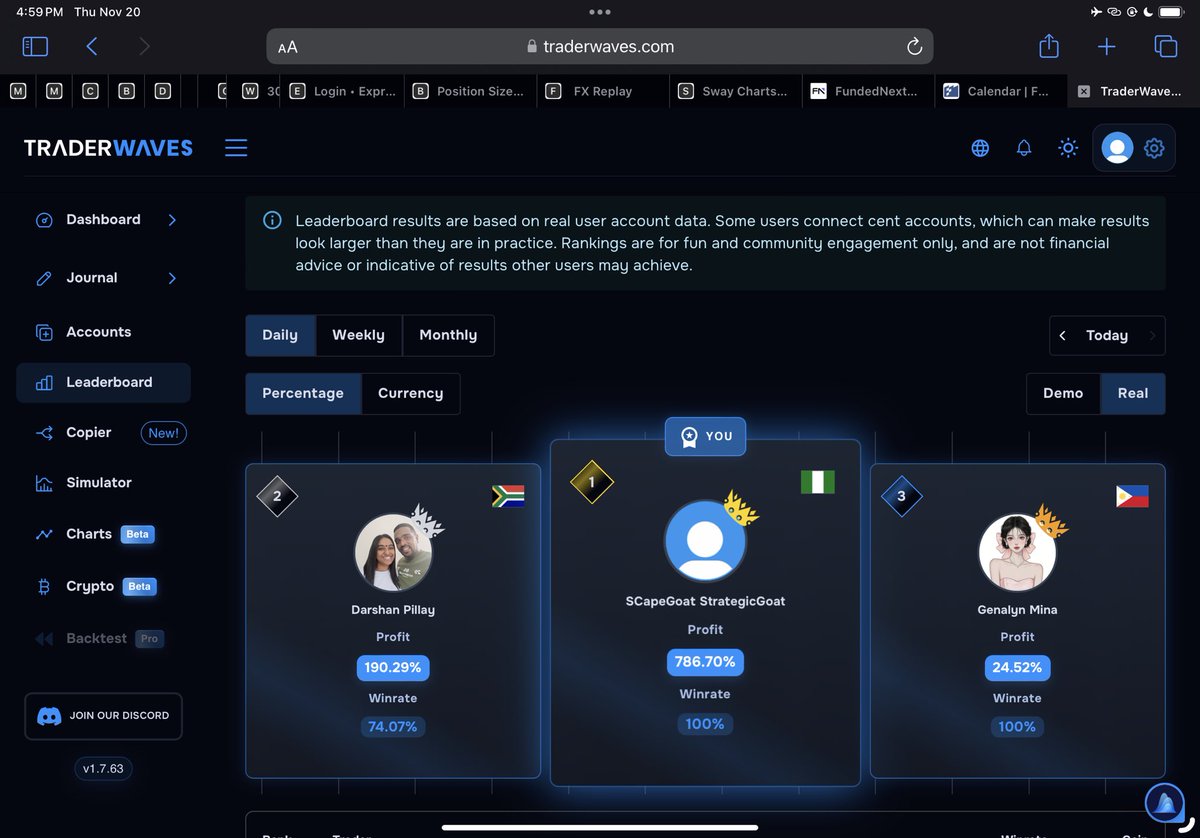1200x838 pixels.
Task: Select the Weekly period option
Action: click(x=358, y=335)
